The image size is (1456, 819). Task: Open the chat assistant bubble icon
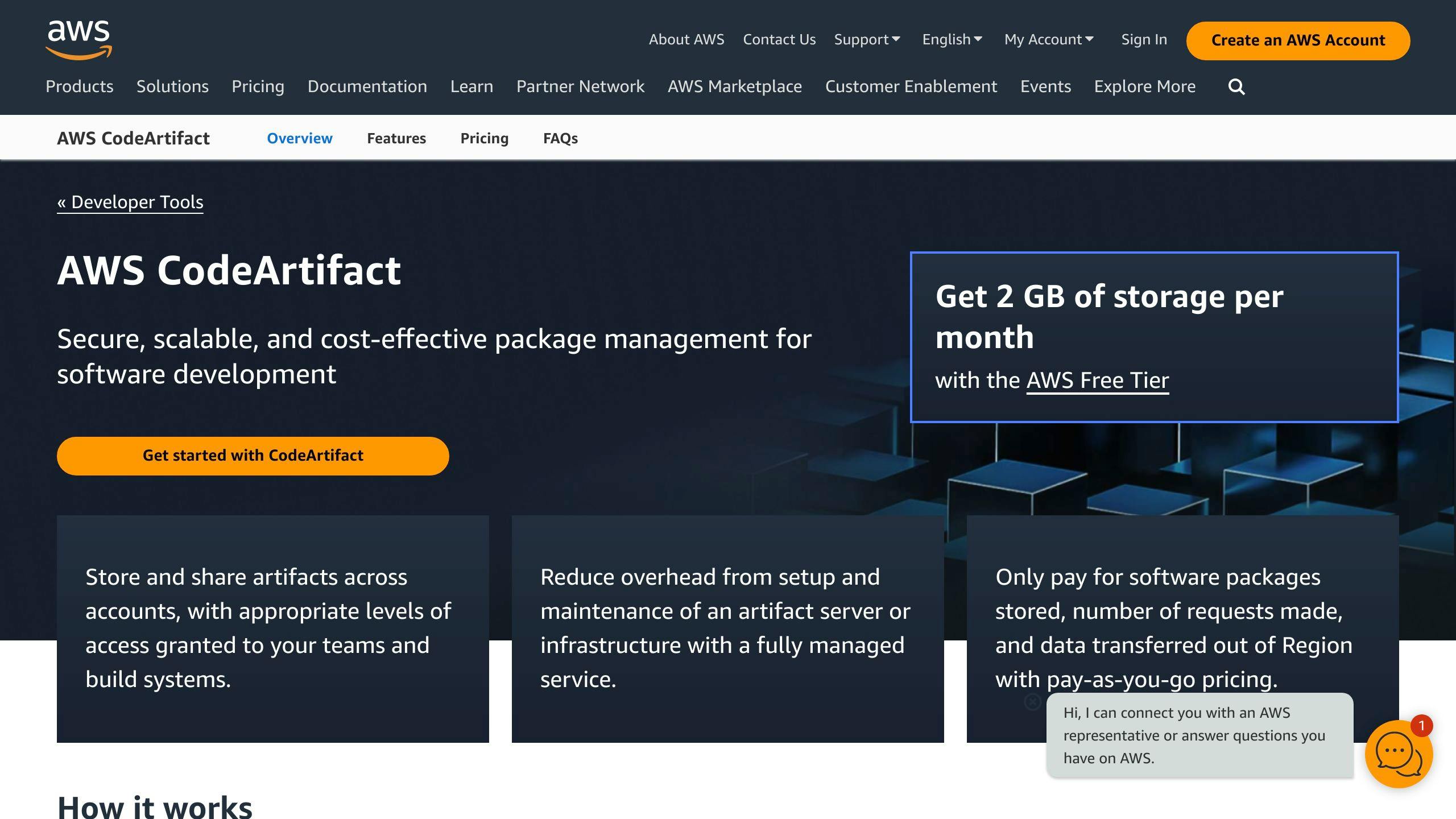[x=1399, y=754]
